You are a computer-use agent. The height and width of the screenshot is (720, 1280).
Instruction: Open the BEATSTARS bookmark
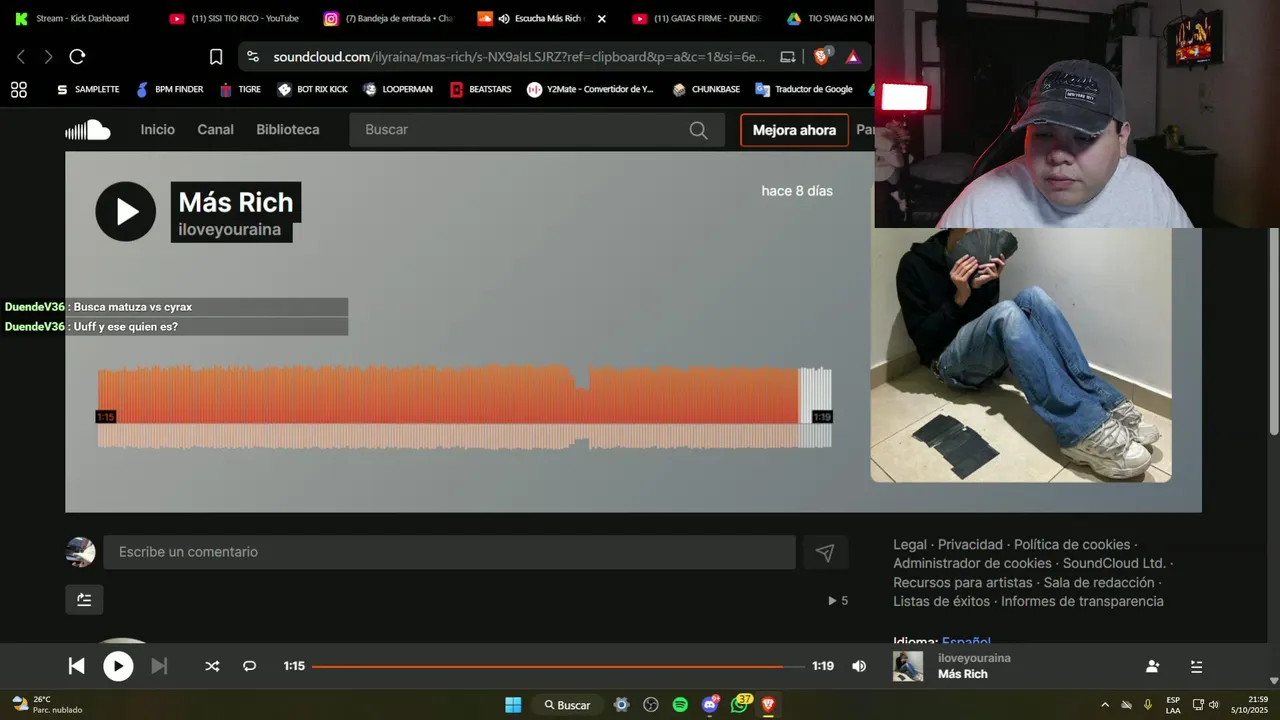tap(480, 89)
